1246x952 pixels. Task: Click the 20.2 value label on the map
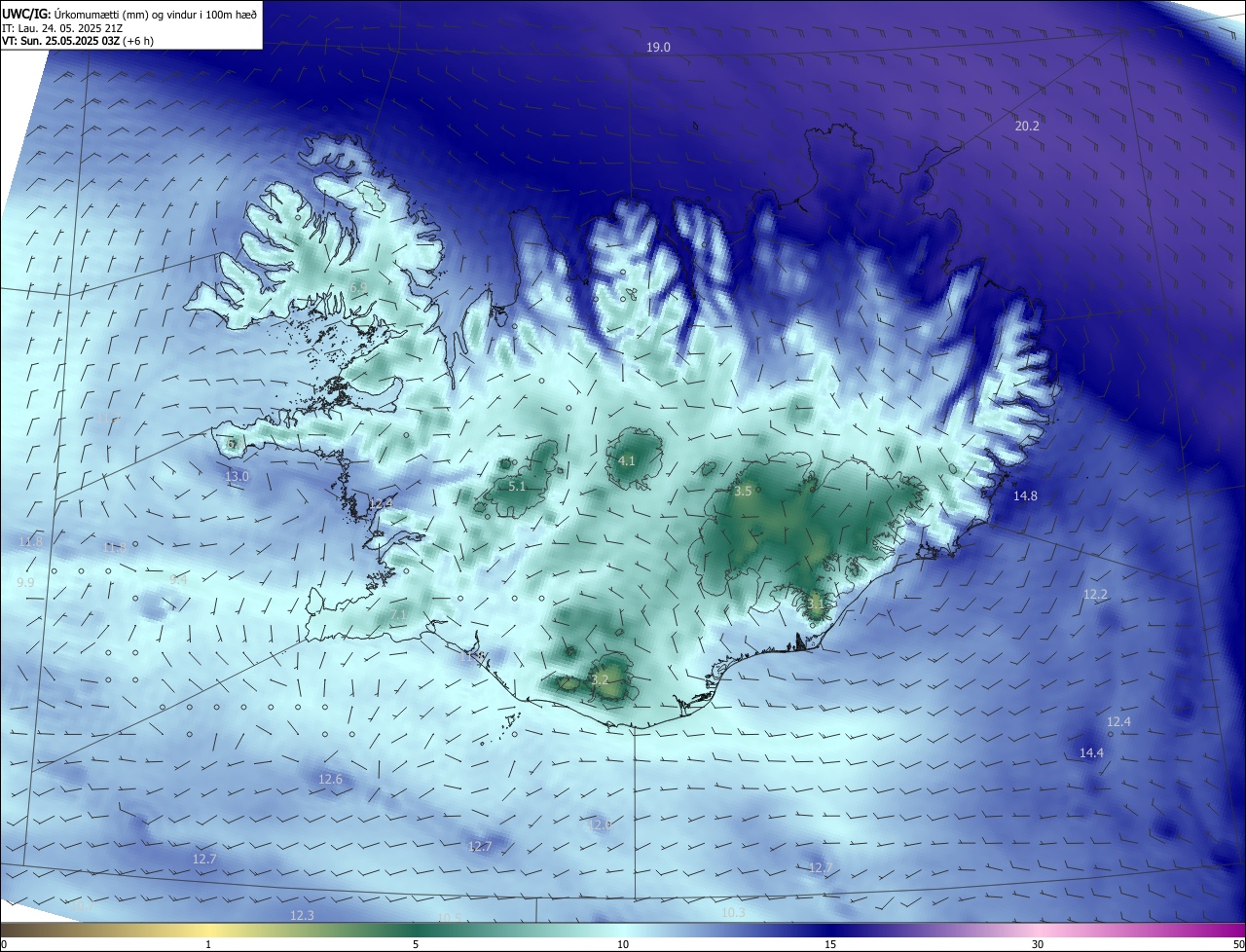coord(1027,127)
